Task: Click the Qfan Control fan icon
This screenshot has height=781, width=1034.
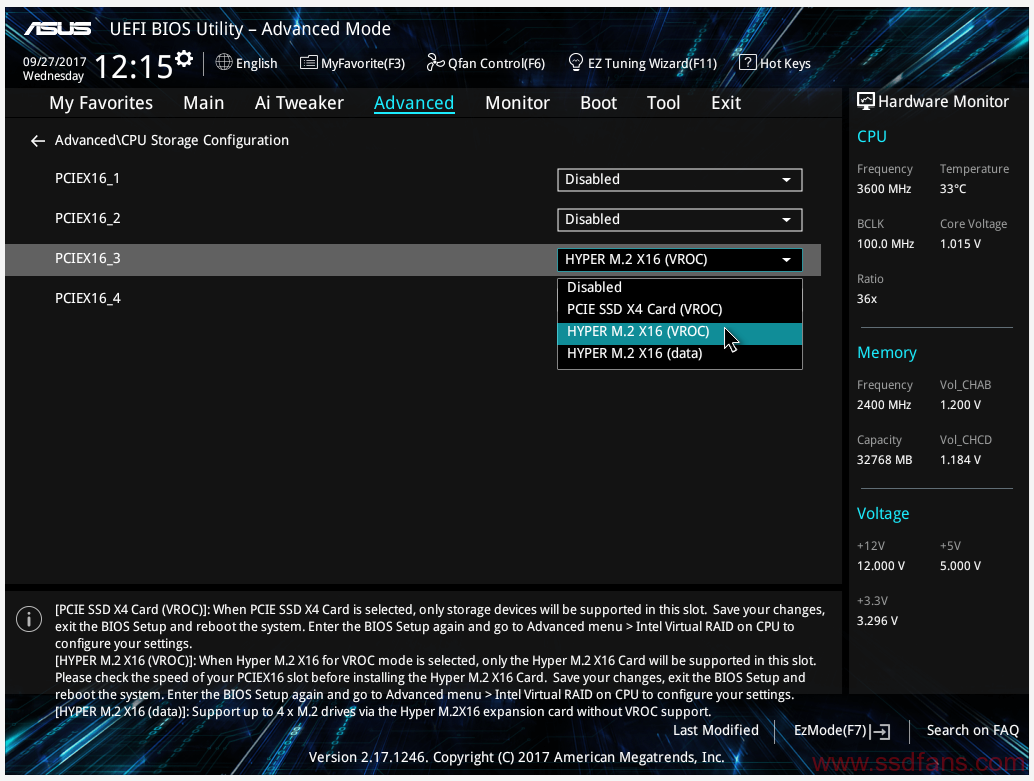Action: click(x=435, y=62)
